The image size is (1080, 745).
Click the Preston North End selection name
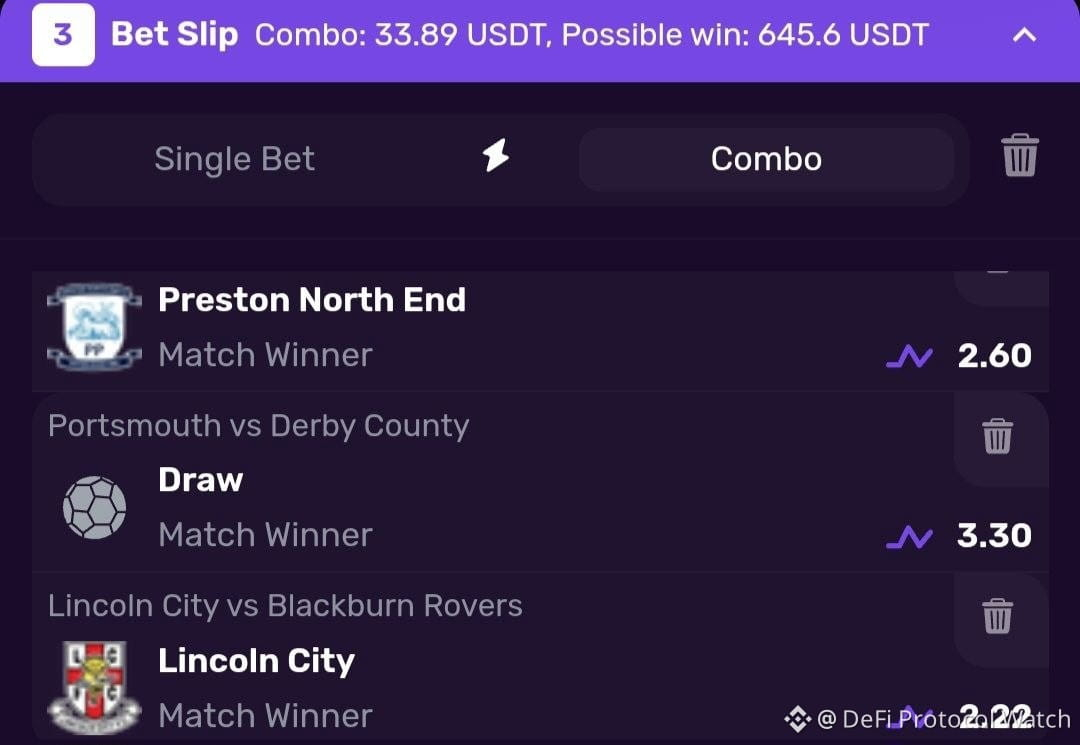[x=312, y=300]
